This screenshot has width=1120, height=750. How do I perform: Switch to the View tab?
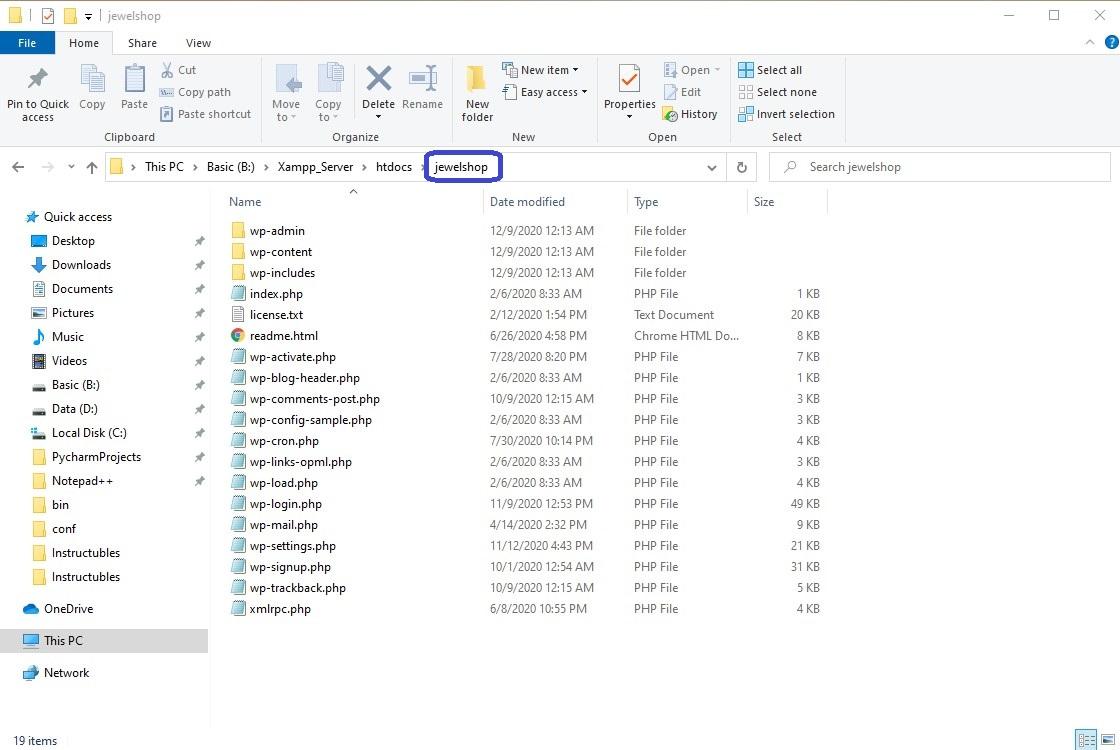coord(198,43)
